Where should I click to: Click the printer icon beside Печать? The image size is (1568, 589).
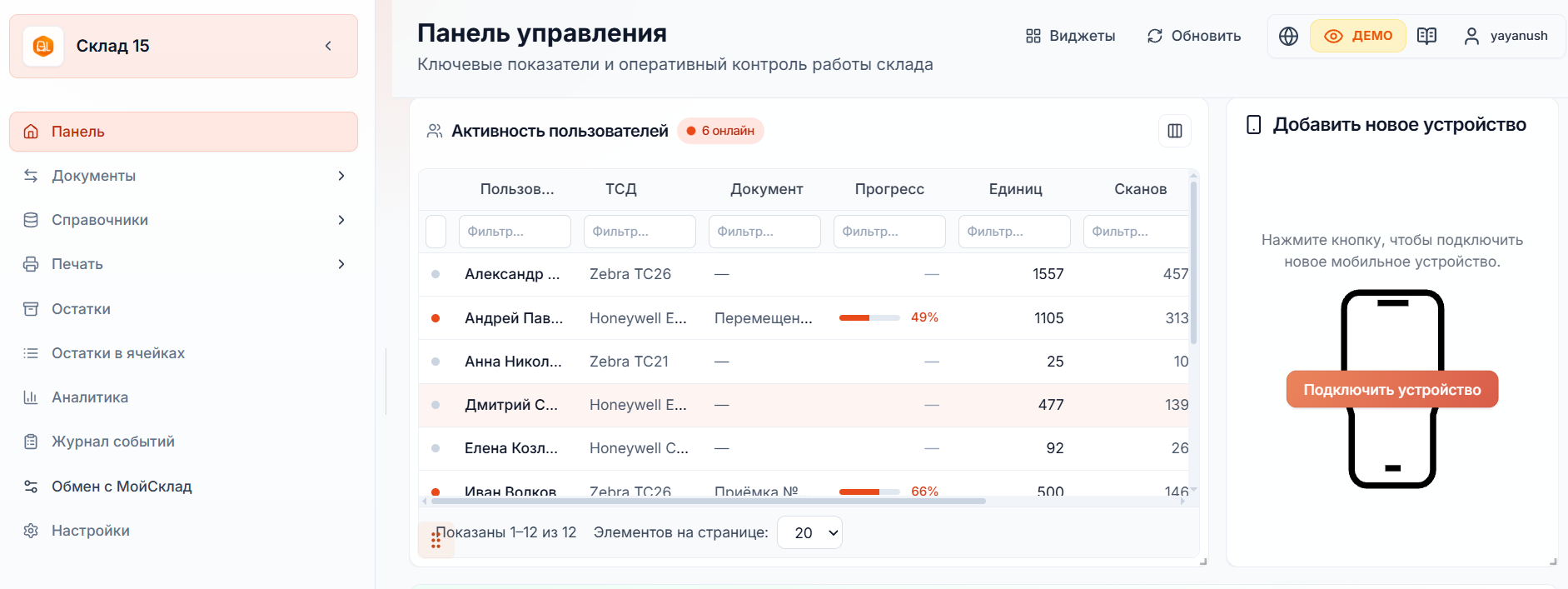pyautogui.click(x=31, y=264)
